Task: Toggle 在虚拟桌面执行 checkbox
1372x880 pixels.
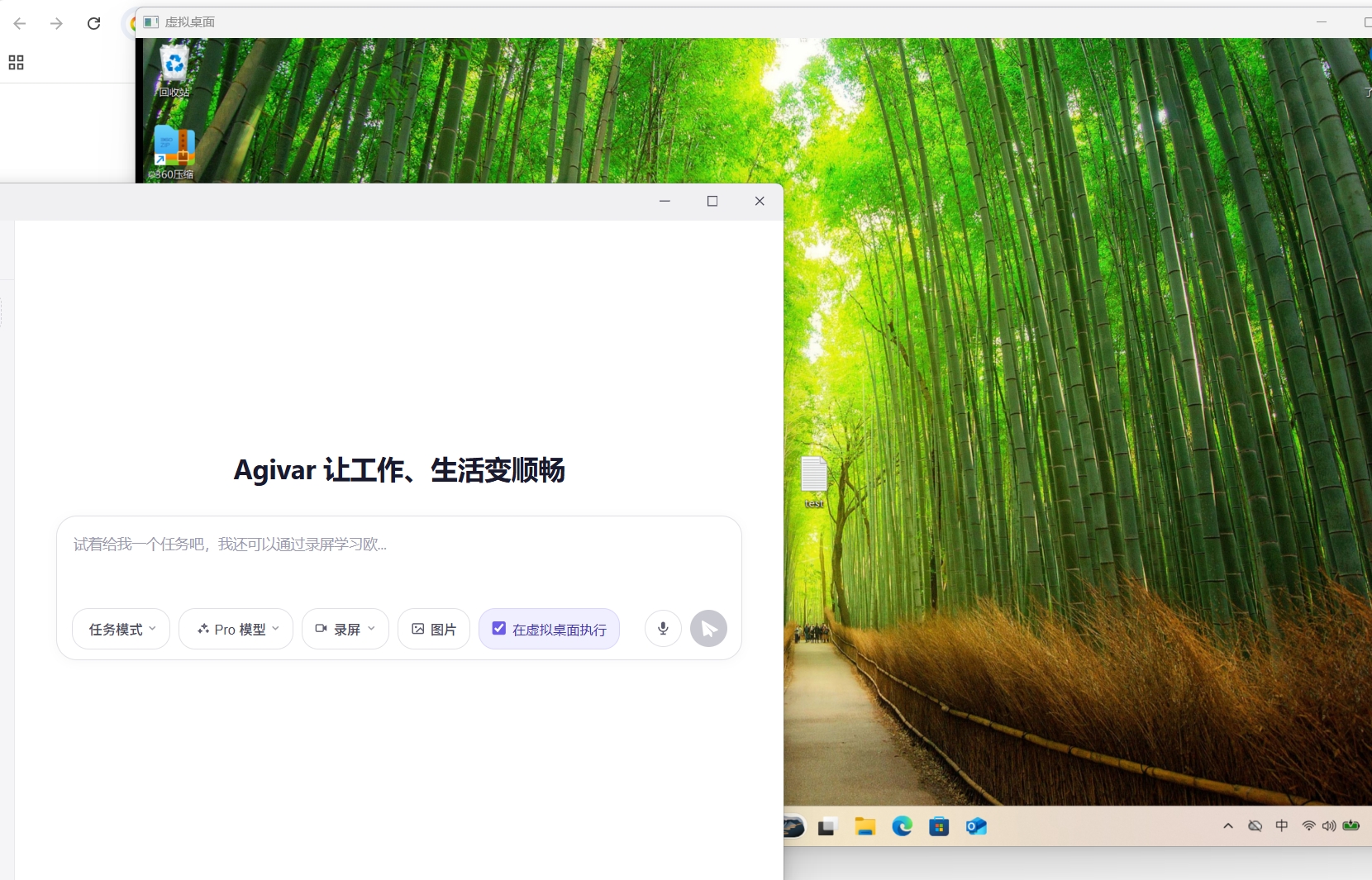Action: tap(499, 629)
